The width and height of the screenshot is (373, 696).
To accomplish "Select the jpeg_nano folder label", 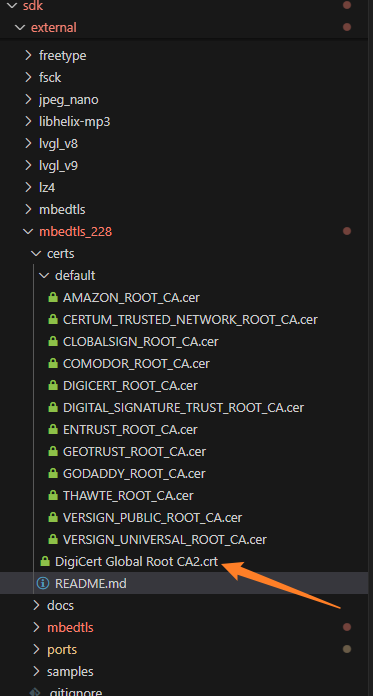I will [x=69, y=100].
